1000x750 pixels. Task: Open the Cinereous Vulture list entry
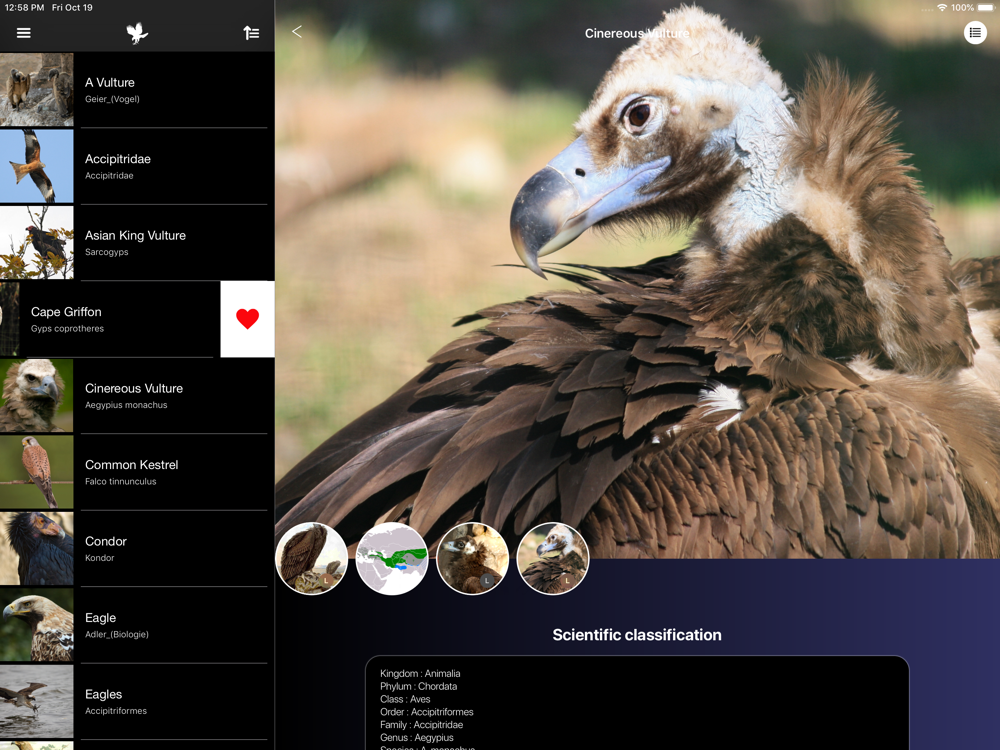coord(137,396)
